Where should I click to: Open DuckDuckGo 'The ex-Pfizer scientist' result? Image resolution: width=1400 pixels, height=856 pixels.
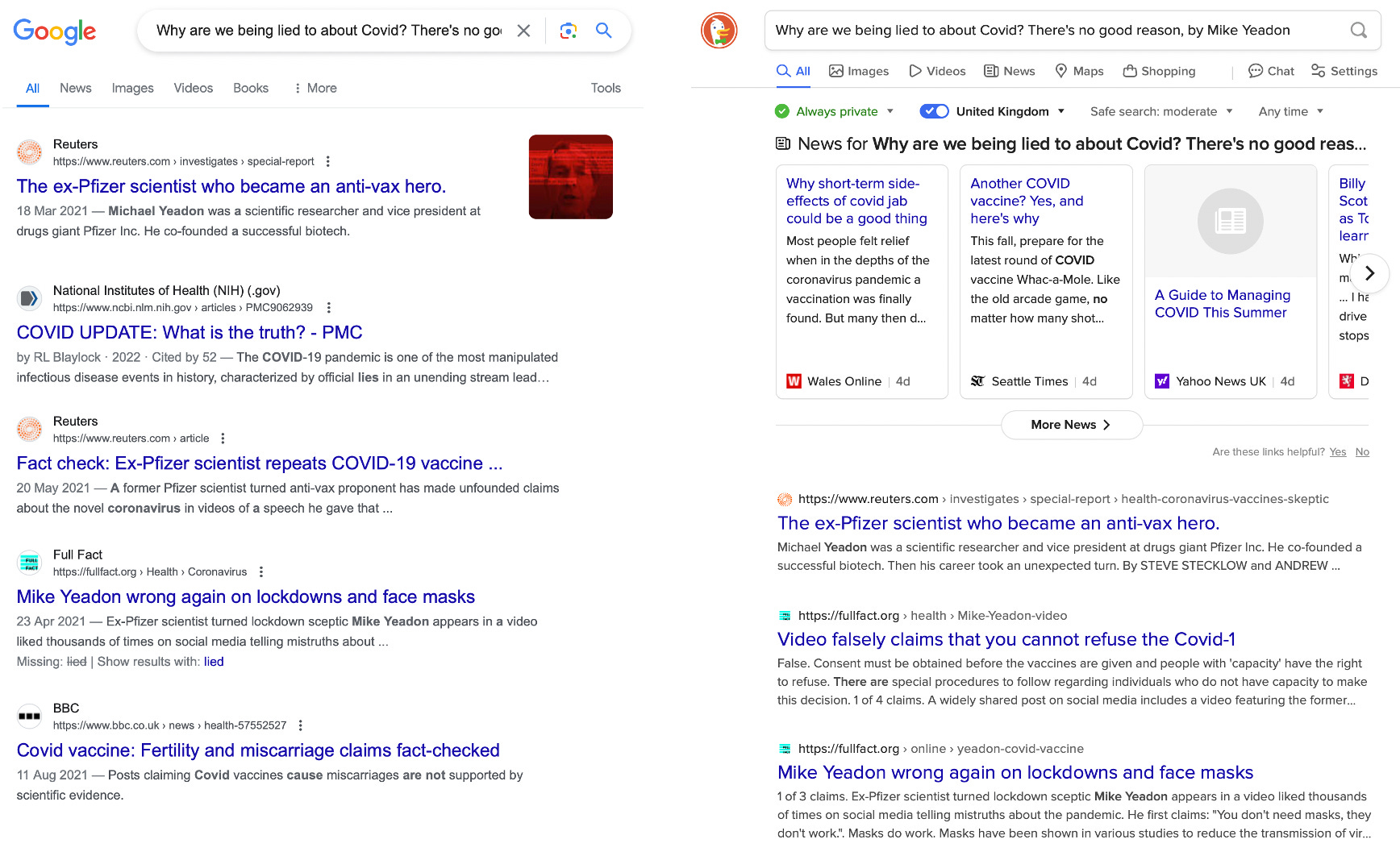point(998,523)
